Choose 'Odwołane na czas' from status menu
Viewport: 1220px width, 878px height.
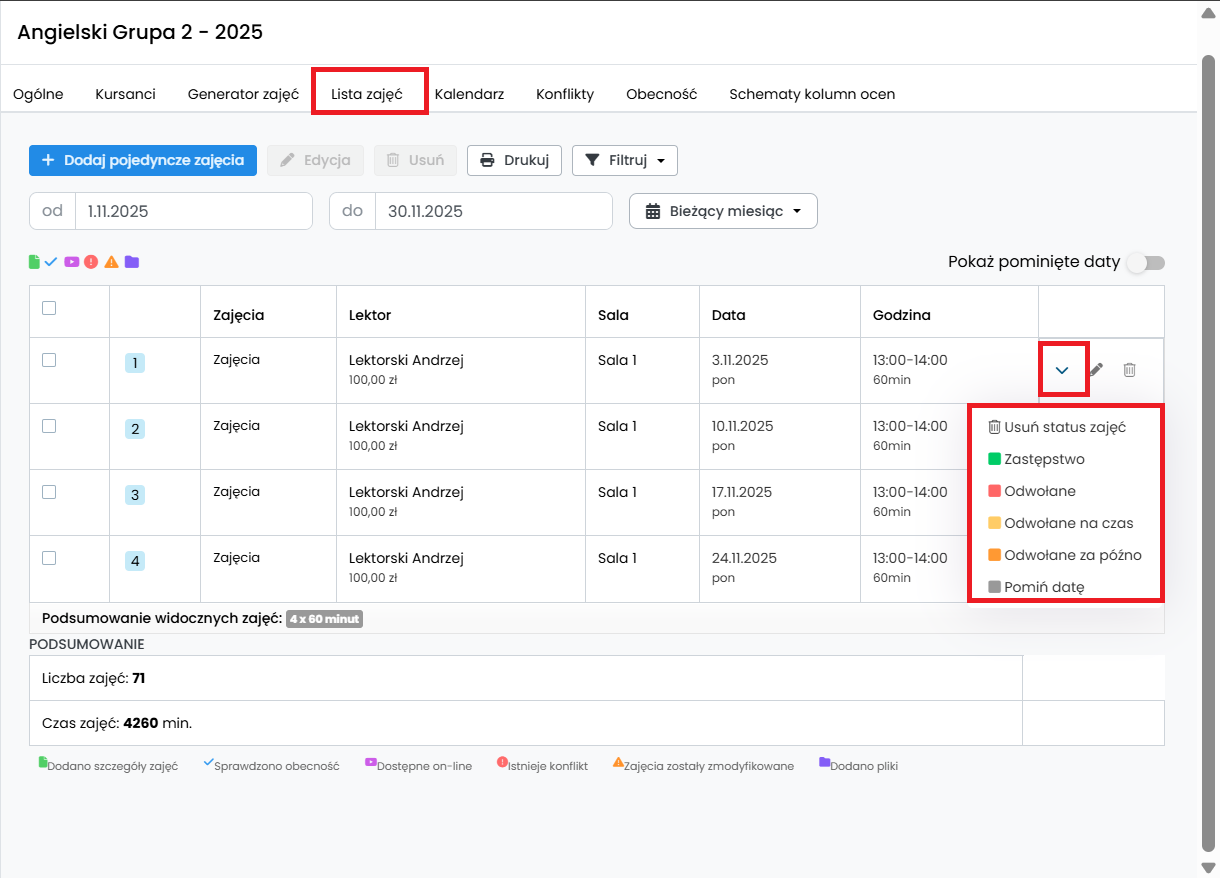pyautogui.click(x=1067, y=523)
